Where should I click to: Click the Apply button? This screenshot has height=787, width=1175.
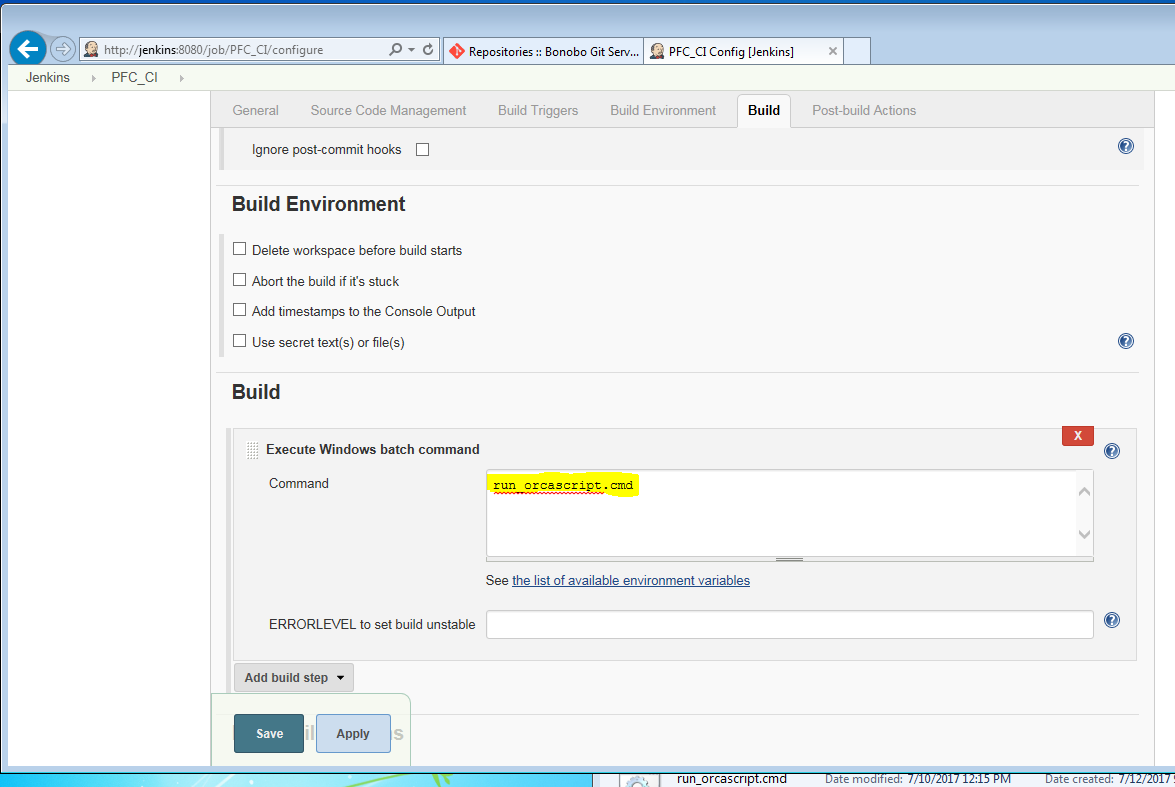[353, 733]
